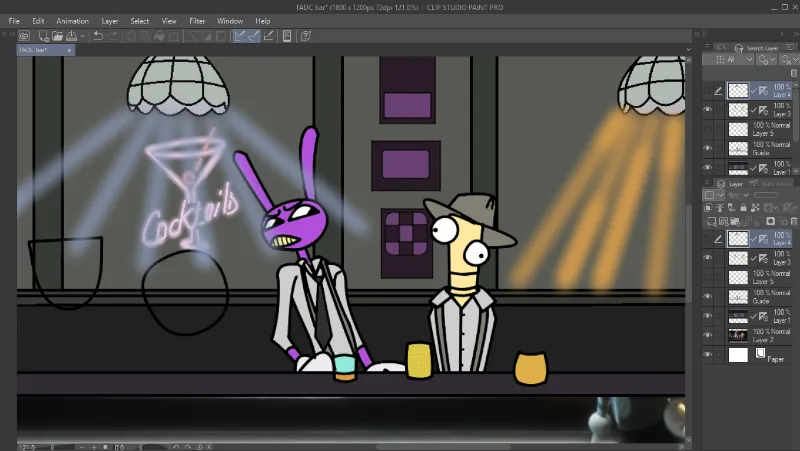800x451 pixels.
Task: Click the zoom value field showing 121.0
Action: tap(28, 447)
